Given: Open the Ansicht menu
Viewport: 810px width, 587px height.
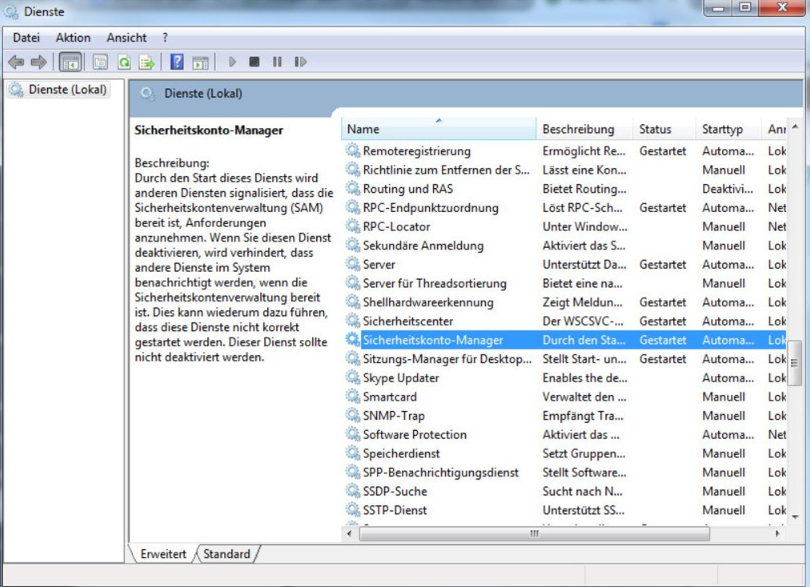Looking at the screenshot, I should [x=127, y=38].
